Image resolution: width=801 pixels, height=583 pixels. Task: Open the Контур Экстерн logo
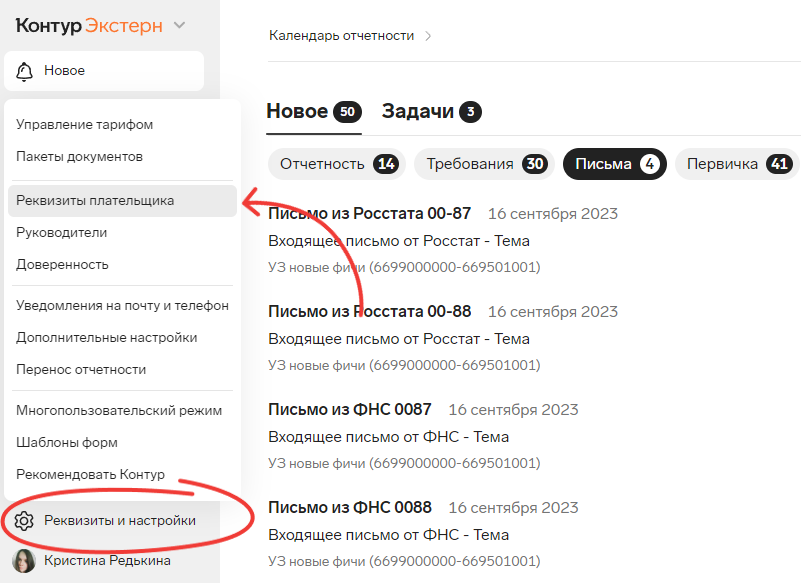pyautogui.click(x=89, y=25)
